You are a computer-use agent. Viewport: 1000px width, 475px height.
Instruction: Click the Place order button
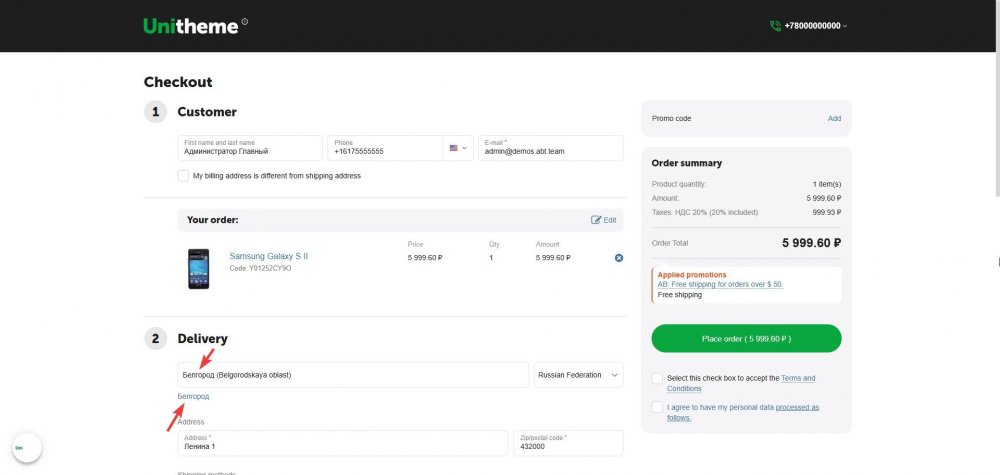click(746, 339)
